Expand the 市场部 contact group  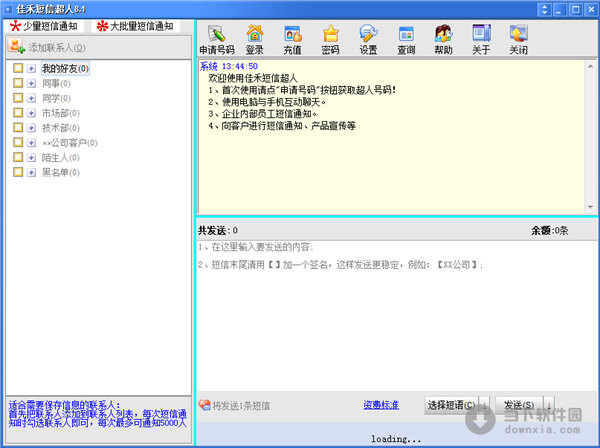(32, 113)
